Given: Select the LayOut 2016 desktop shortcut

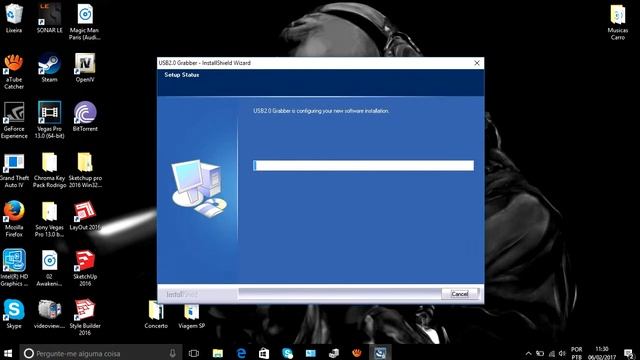Looking at the screenshot, I should point(85,216).
